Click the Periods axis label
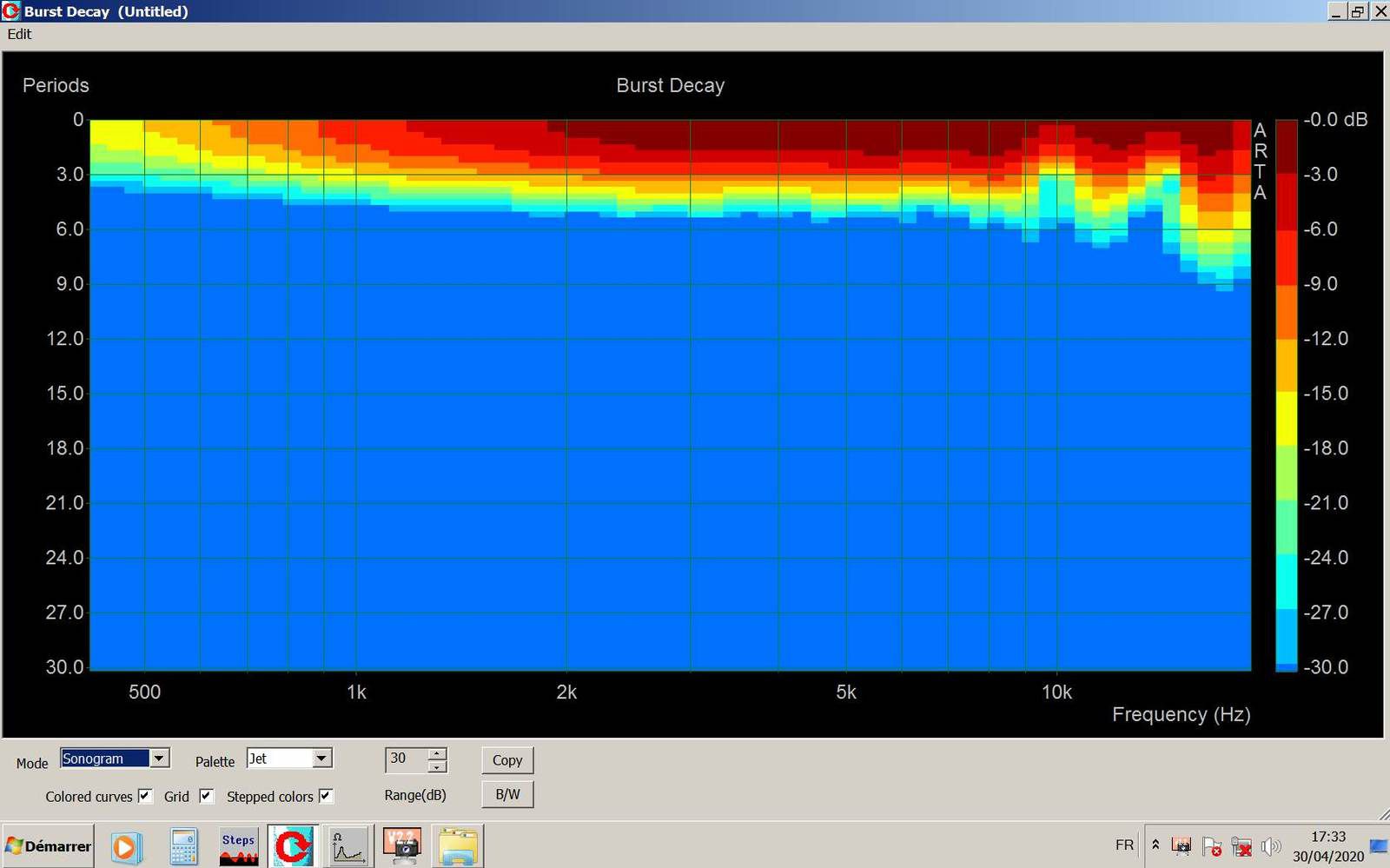This screenshot has width=1390, height=868. (56, 85)
